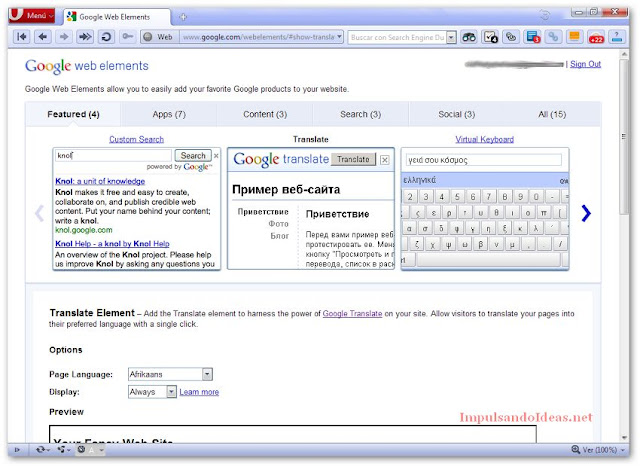This screenshot has height=467, width=640.
Task: Click the Search button in Custom Search
Action: click(x=193, y=156)
